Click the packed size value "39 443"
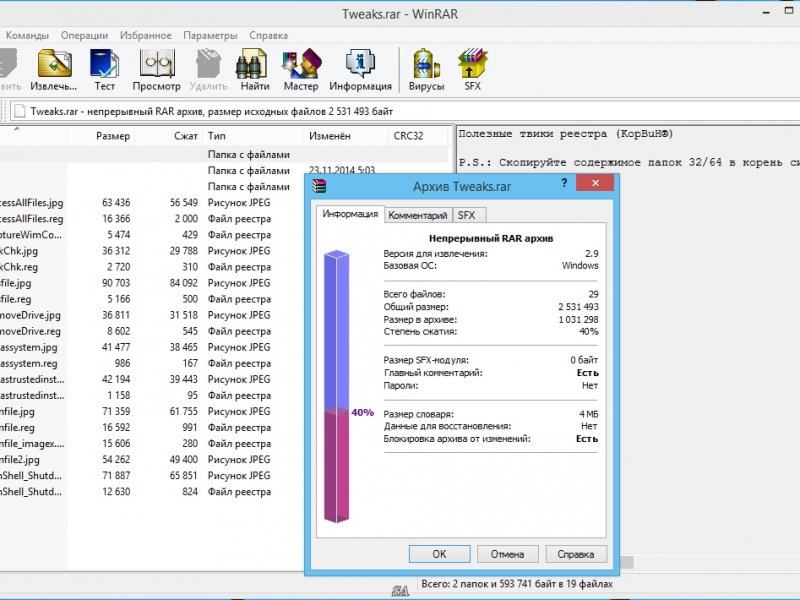 point(184,379)
